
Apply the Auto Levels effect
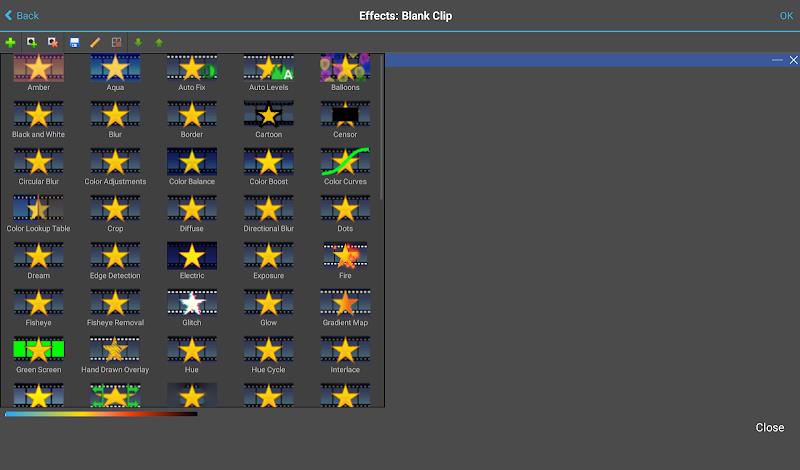point(268,72)
